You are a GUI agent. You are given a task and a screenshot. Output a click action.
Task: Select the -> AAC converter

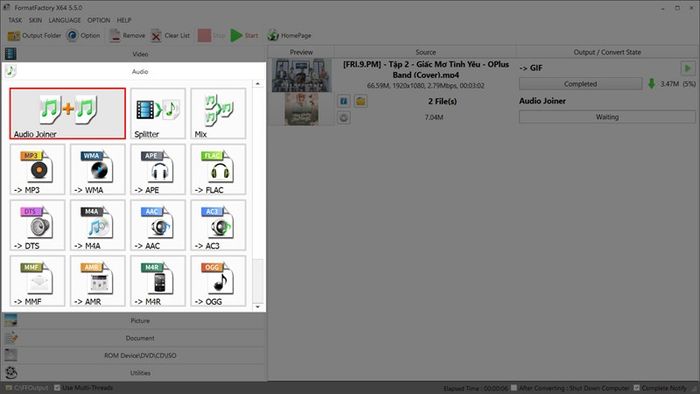click(x=158, y=225)
